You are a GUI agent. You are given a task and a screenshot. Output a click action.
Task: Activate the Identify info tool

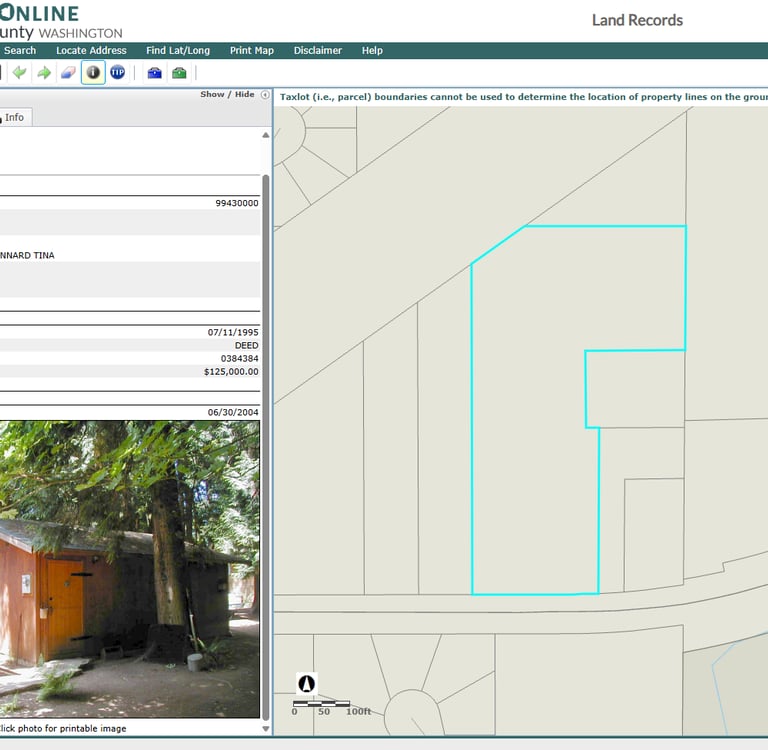tap(93, 73)
